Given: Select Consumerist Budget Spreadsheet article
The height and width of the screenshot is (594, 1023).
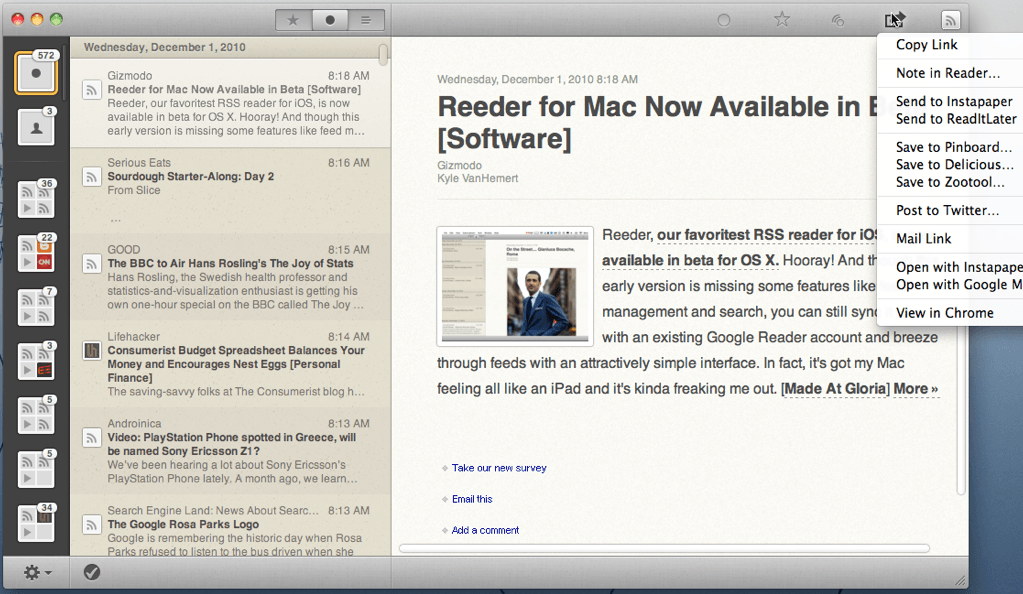Looking at the screenshot, I should (230, 364).
